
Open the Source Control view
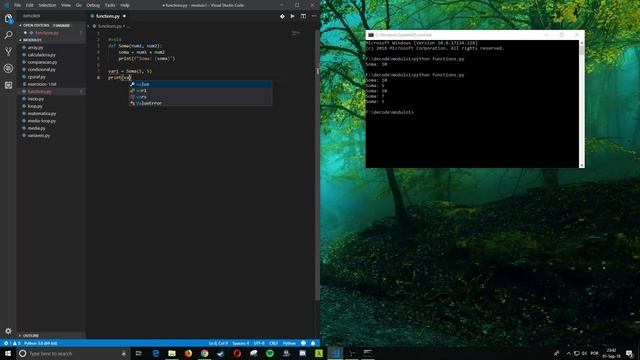(8, 51)
